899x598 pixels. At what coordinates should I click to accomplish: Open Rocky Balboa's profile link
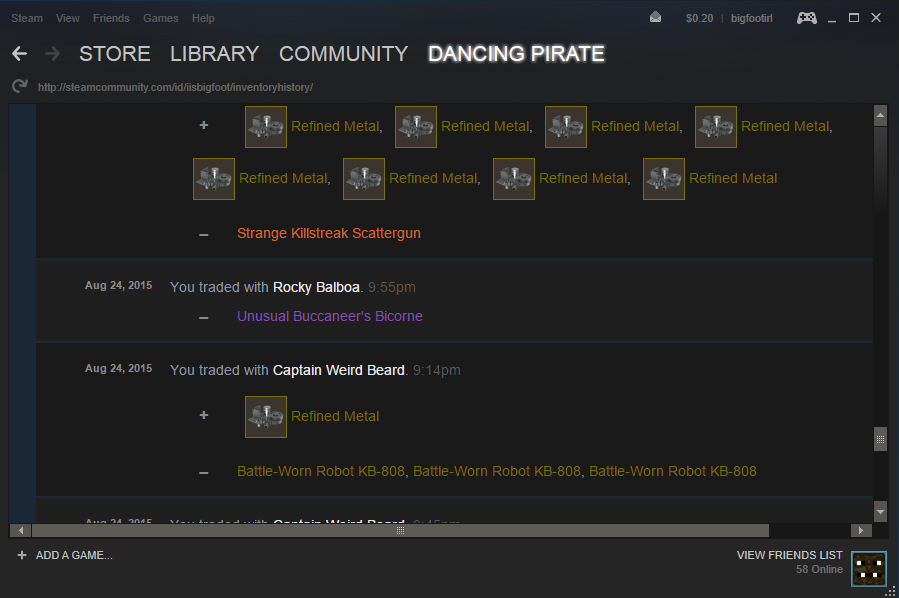316,287
